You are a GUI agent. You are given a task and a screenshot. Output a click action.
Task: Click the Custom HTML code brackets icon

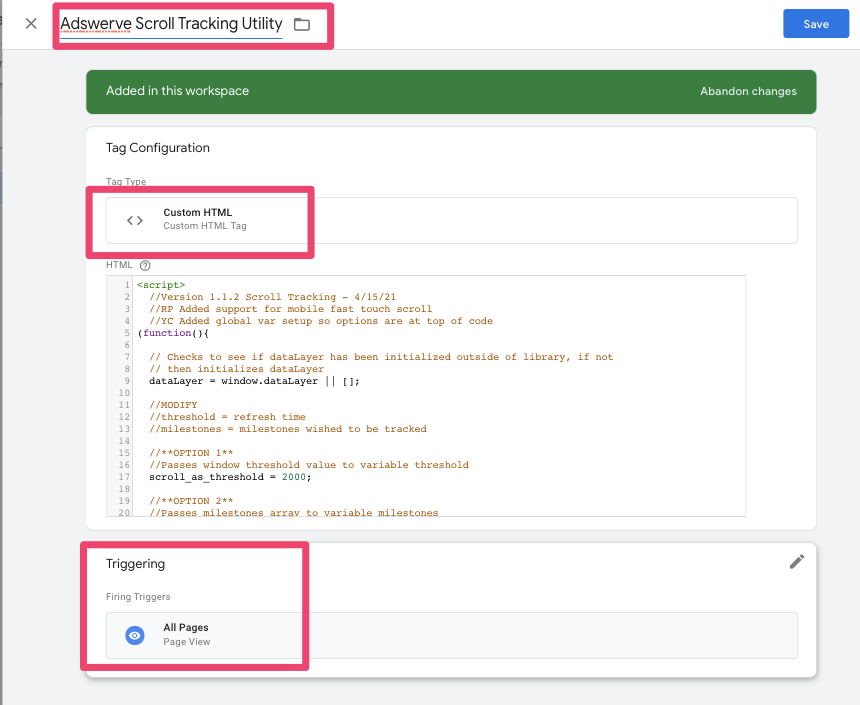[x=135, y=220]
